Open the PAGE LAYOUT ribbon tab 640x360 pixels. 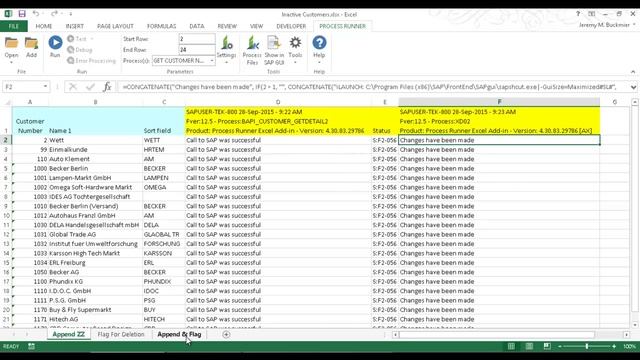pyautogui.click(x=115, y=26)
